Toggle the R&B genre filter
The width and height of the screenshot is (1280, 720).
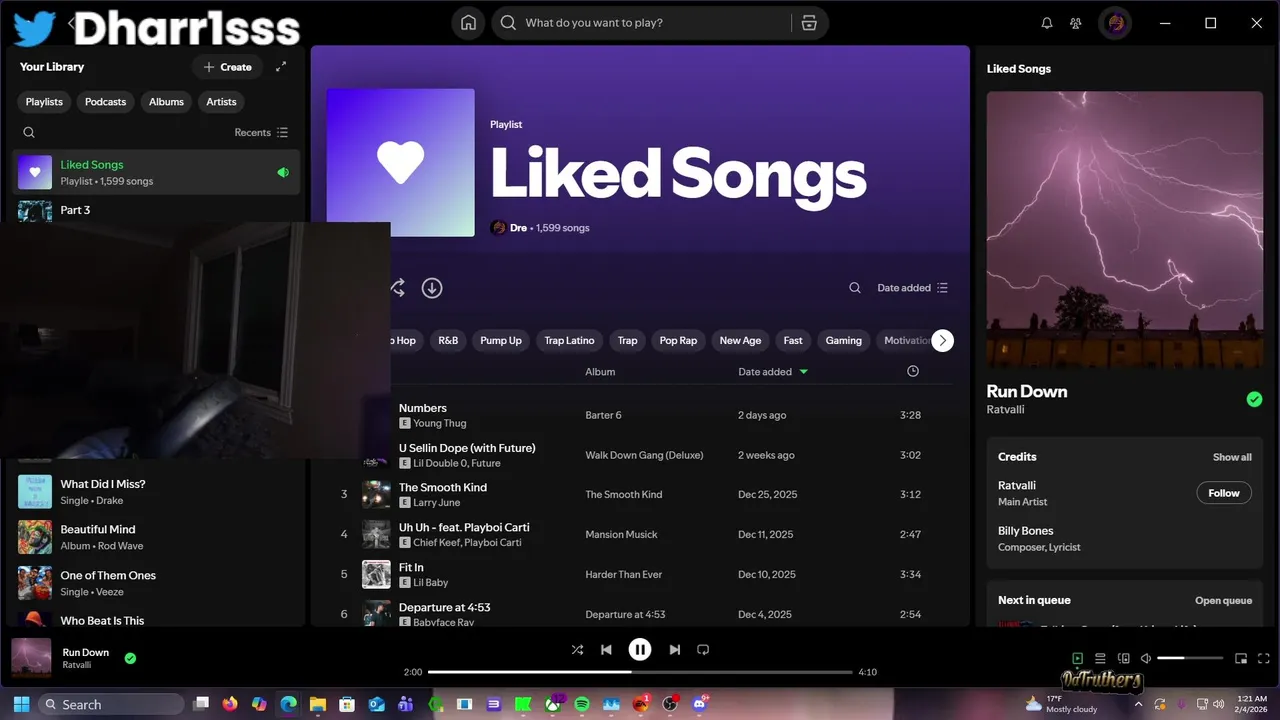point(448,341)
